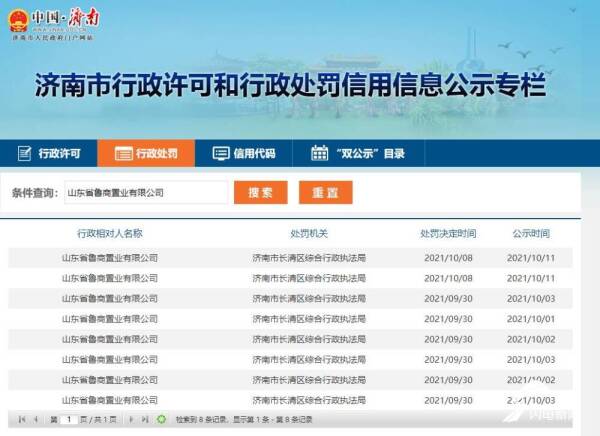Click the 行政处罚 list icon
This screenshot has width=600, height=436.
click(124, 153)
